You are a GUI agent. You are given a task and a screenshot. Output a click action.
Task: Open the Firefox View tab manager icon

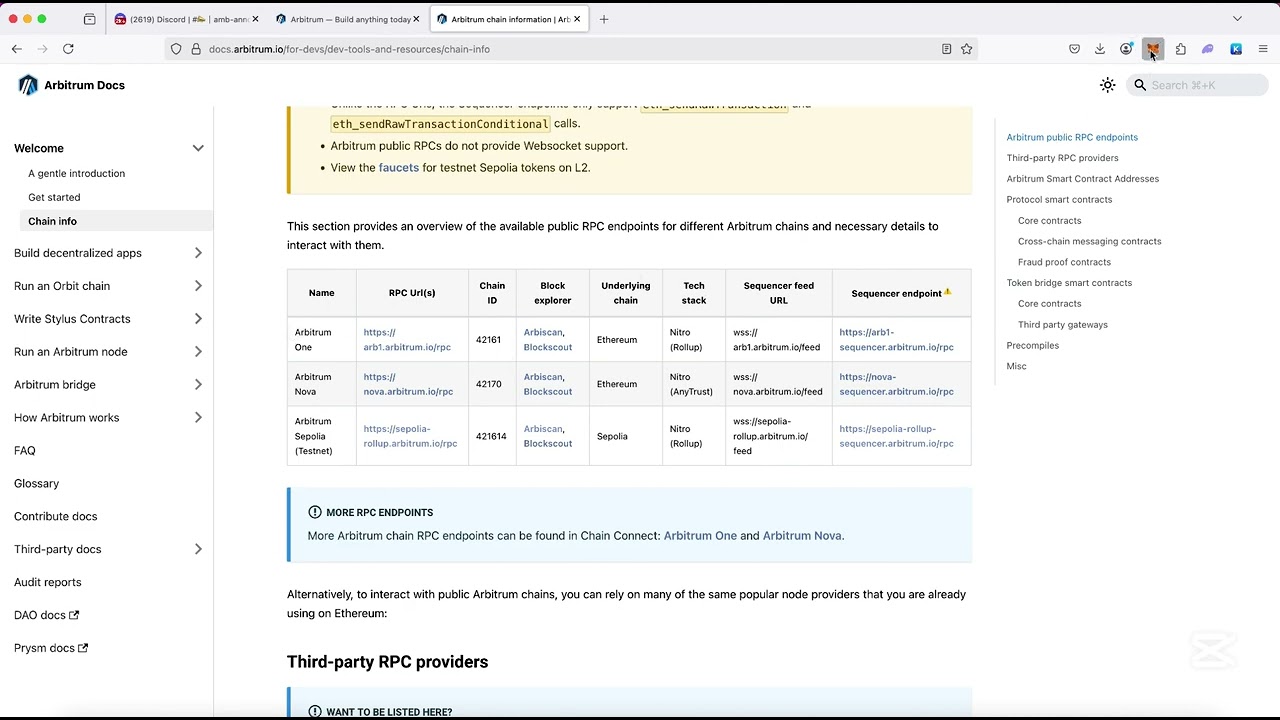pos(90,19)
